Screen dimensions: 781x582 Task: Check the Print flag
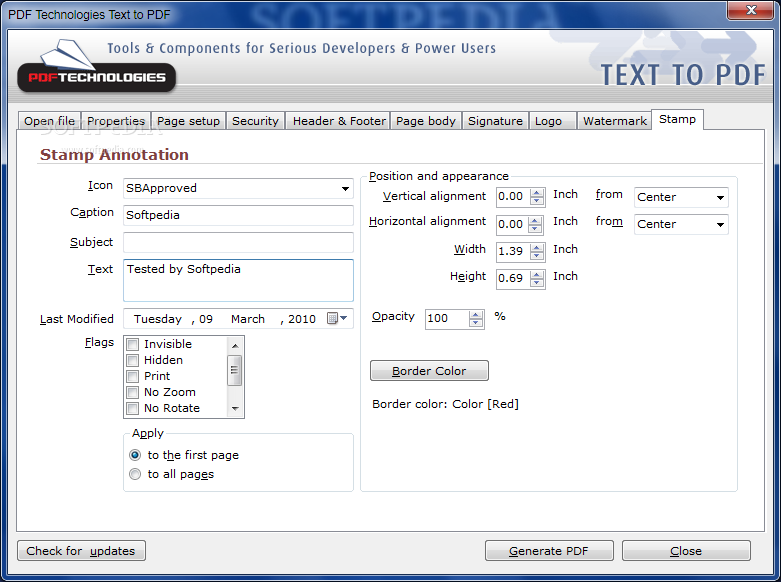pyautogui.click(x=132, y=376)
